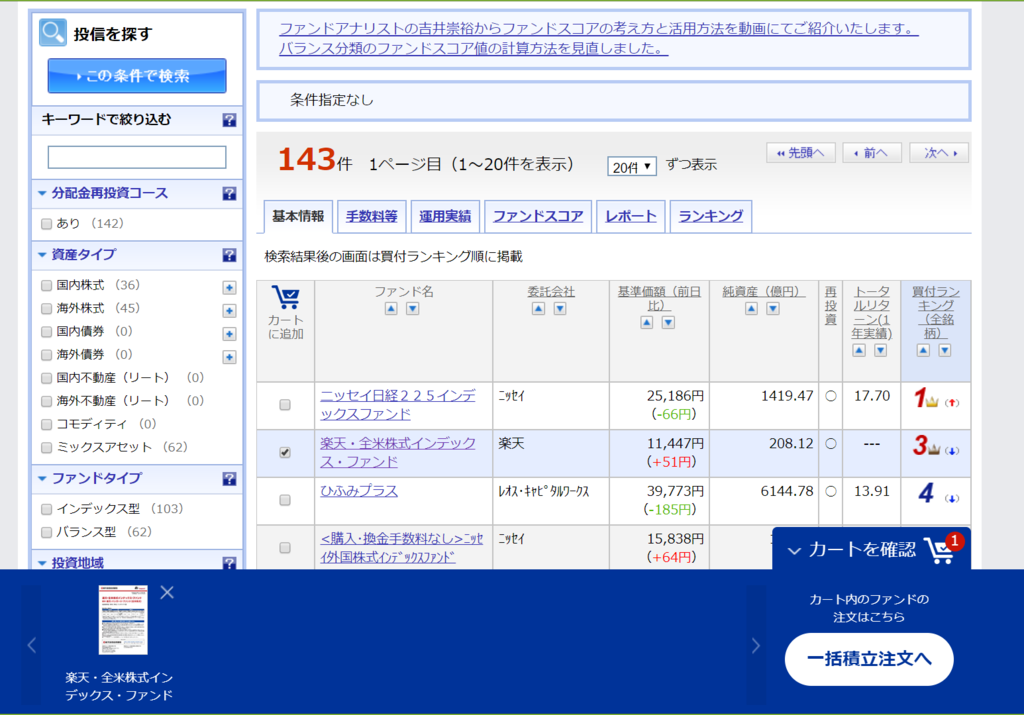This screenshot has width=1024, height=715.
Task: Sort ファンド名 ascending arrow
Action: pyautogui.click(x=391, y=309)
